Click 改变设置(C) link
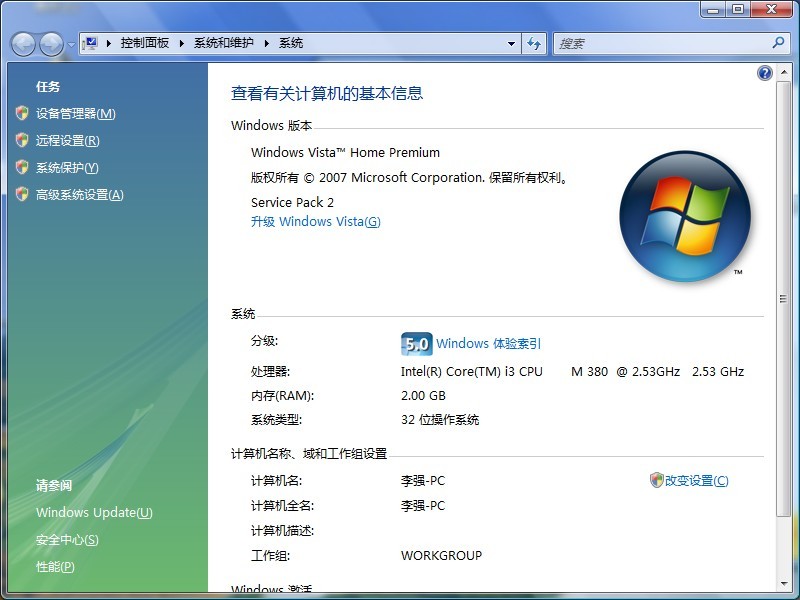 (696, 481)
